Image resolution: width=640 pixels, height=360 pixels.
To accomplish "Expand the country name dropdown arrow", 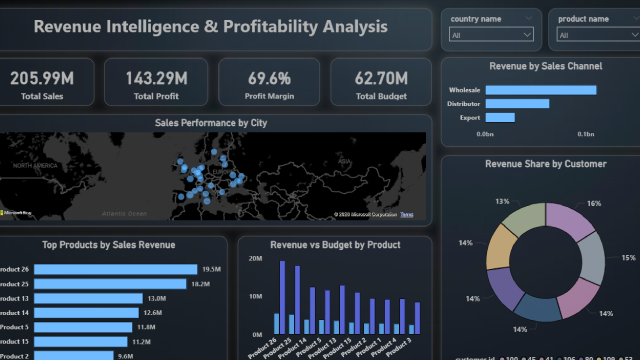I will [527, 35].
